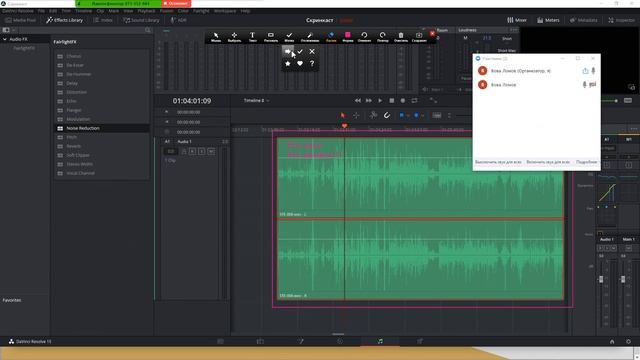
Task: Toggle the Media Pool panel
Action: click(x=21, y=20)
